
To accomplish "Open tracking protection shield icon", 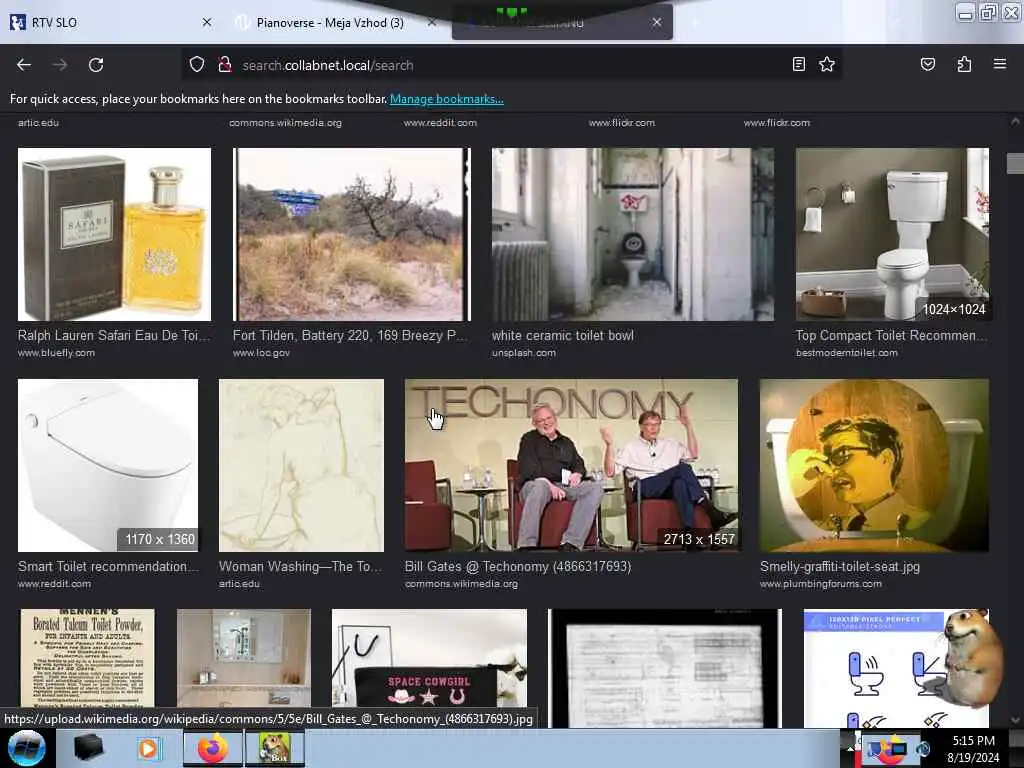I will click(x=197, y=65).
